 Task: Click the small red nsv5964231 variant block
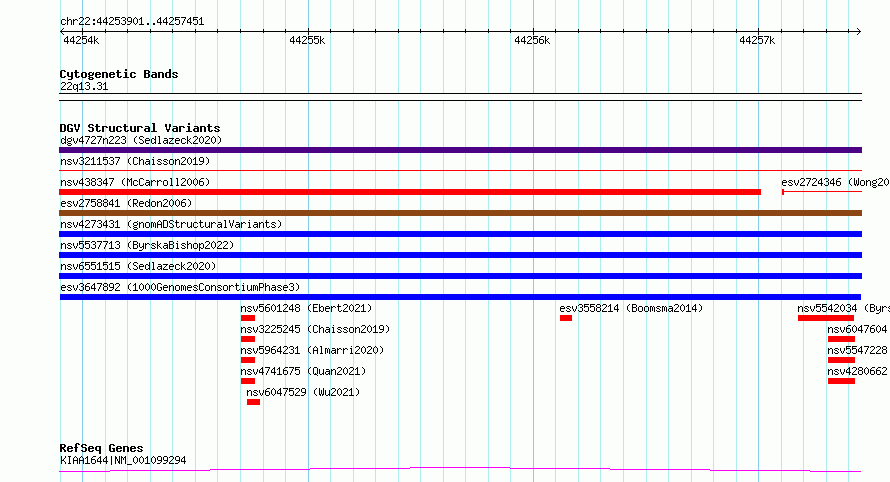[248, 360]
